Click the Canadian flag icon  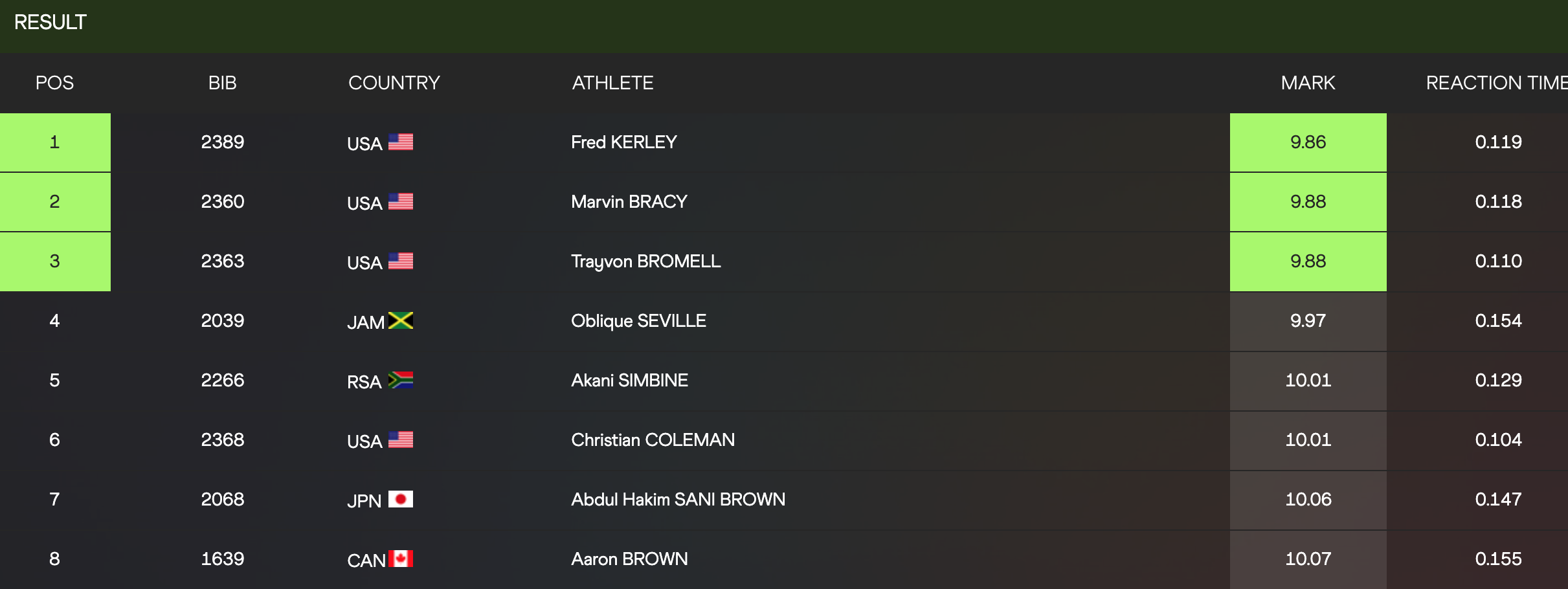pos(401,559)
